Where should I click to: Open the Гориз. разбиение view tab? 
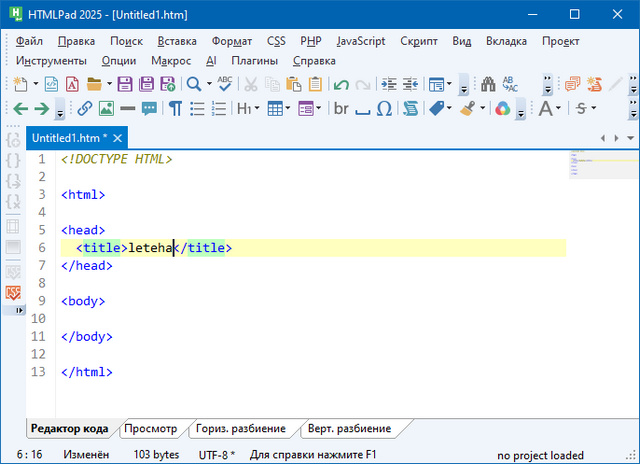240,428
